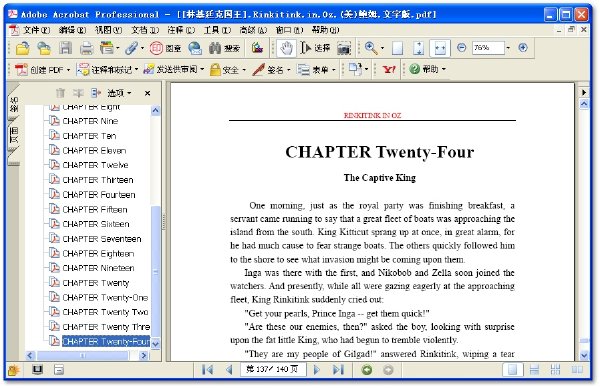This screenshot has height=388, width=600.
Task: Click the page number field
Action: [273, 370]
